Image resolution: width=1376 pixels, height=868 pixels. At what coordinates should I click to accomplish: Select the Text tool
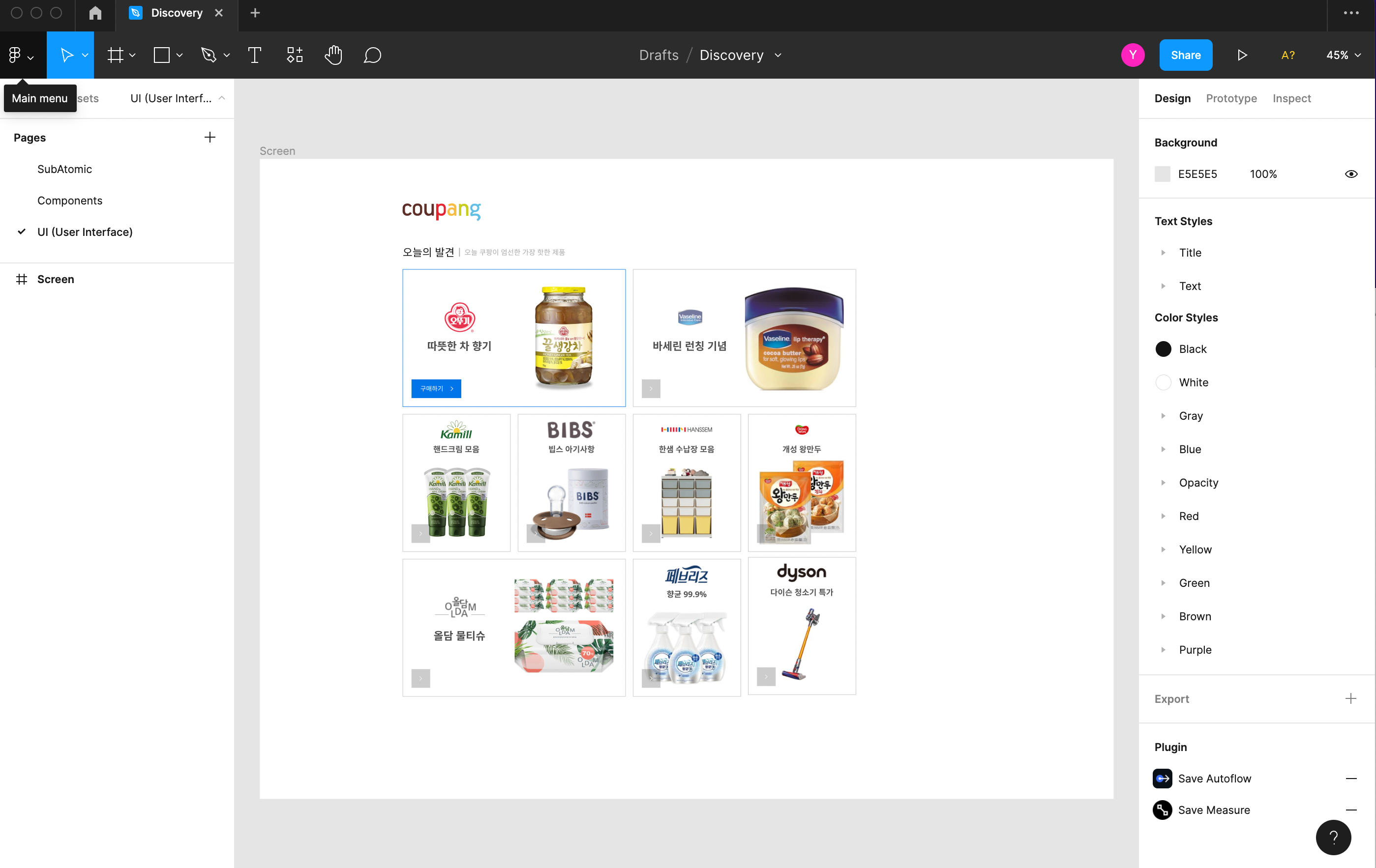tap(254, 55)
